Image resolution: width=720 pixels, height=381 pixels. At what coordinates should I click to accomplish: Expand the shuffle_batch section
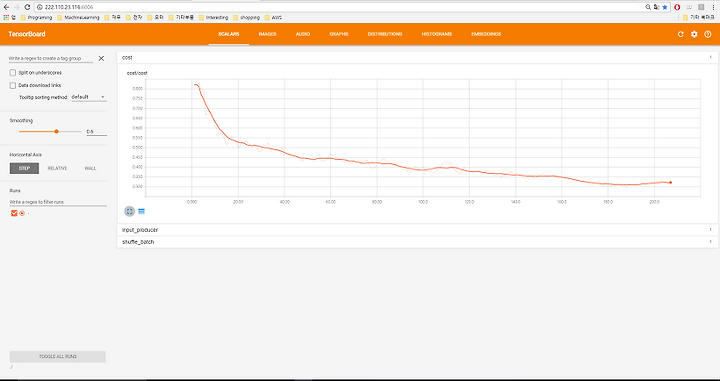point(417,242)
